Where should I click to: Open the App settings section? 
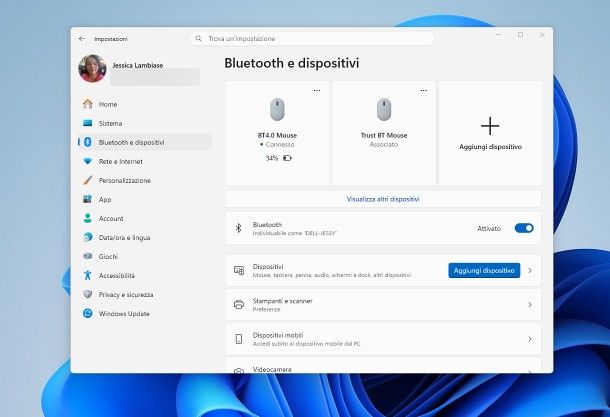click(145, 200)
